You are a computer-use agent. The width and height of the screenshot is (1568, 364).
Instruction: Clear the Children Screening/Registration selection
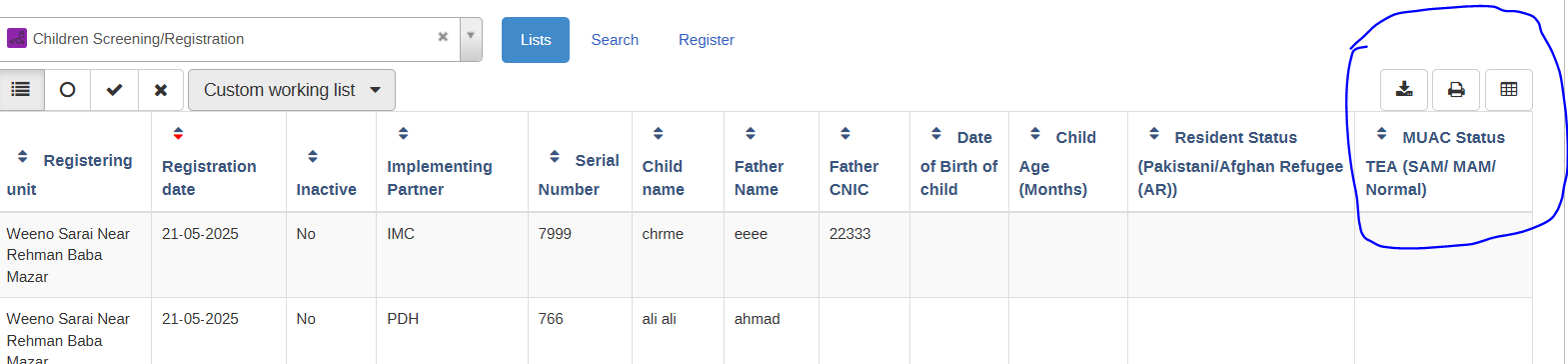pyautogui.click(x=443, y=37)
